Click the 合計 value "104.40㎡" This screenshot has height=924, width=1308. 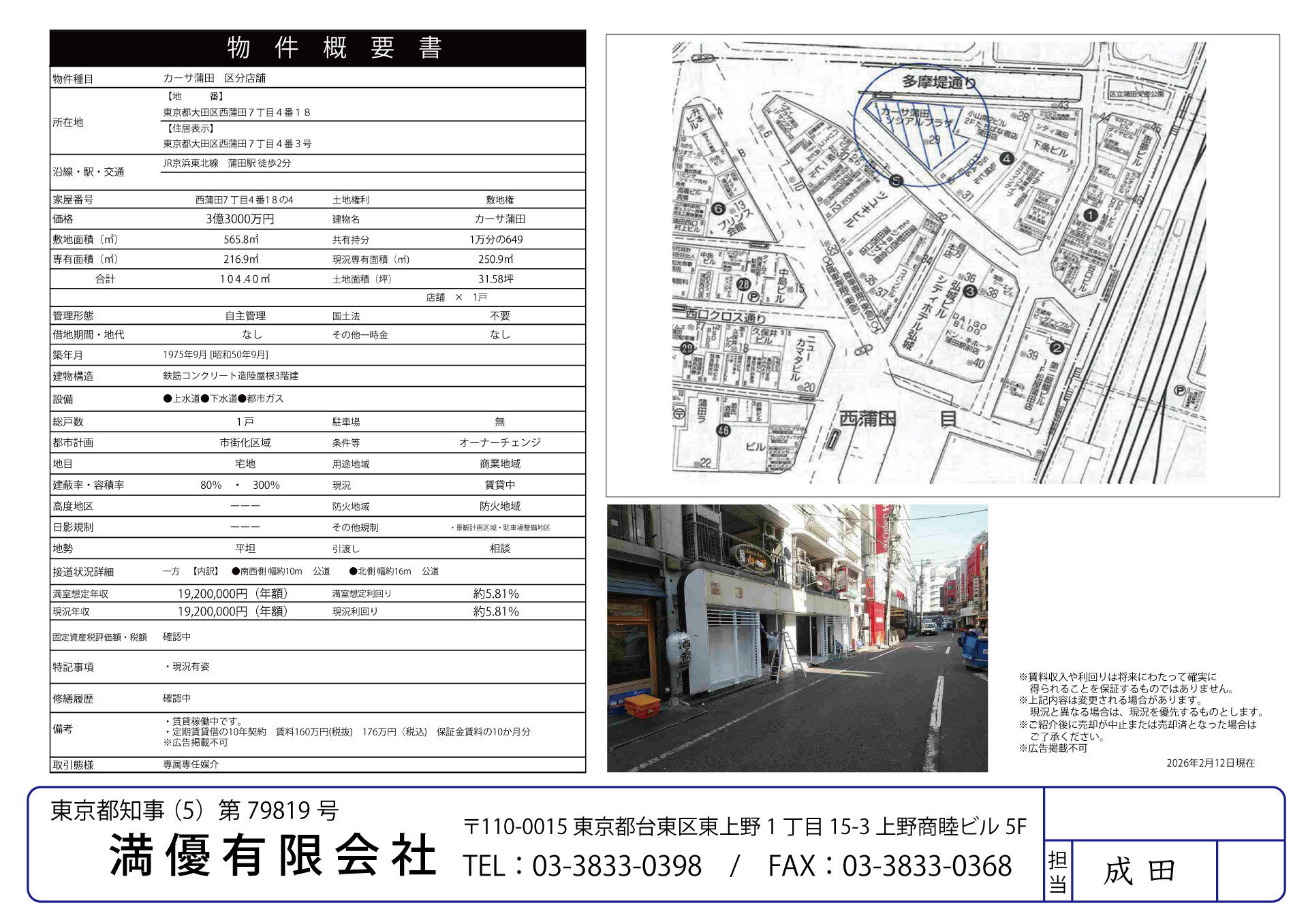tap(245, 279)
